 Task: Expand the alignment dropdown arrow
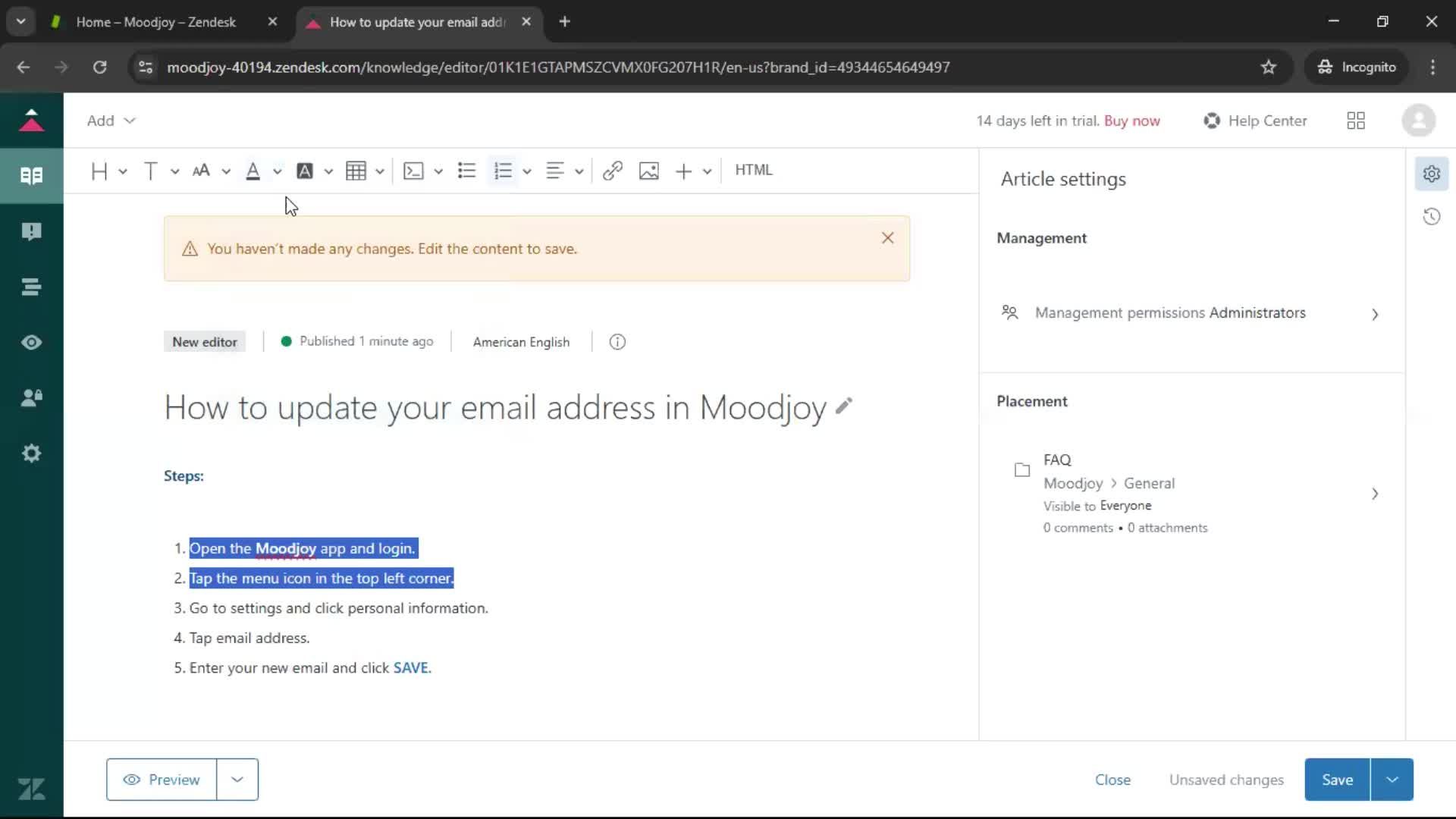tap(579, 171)
